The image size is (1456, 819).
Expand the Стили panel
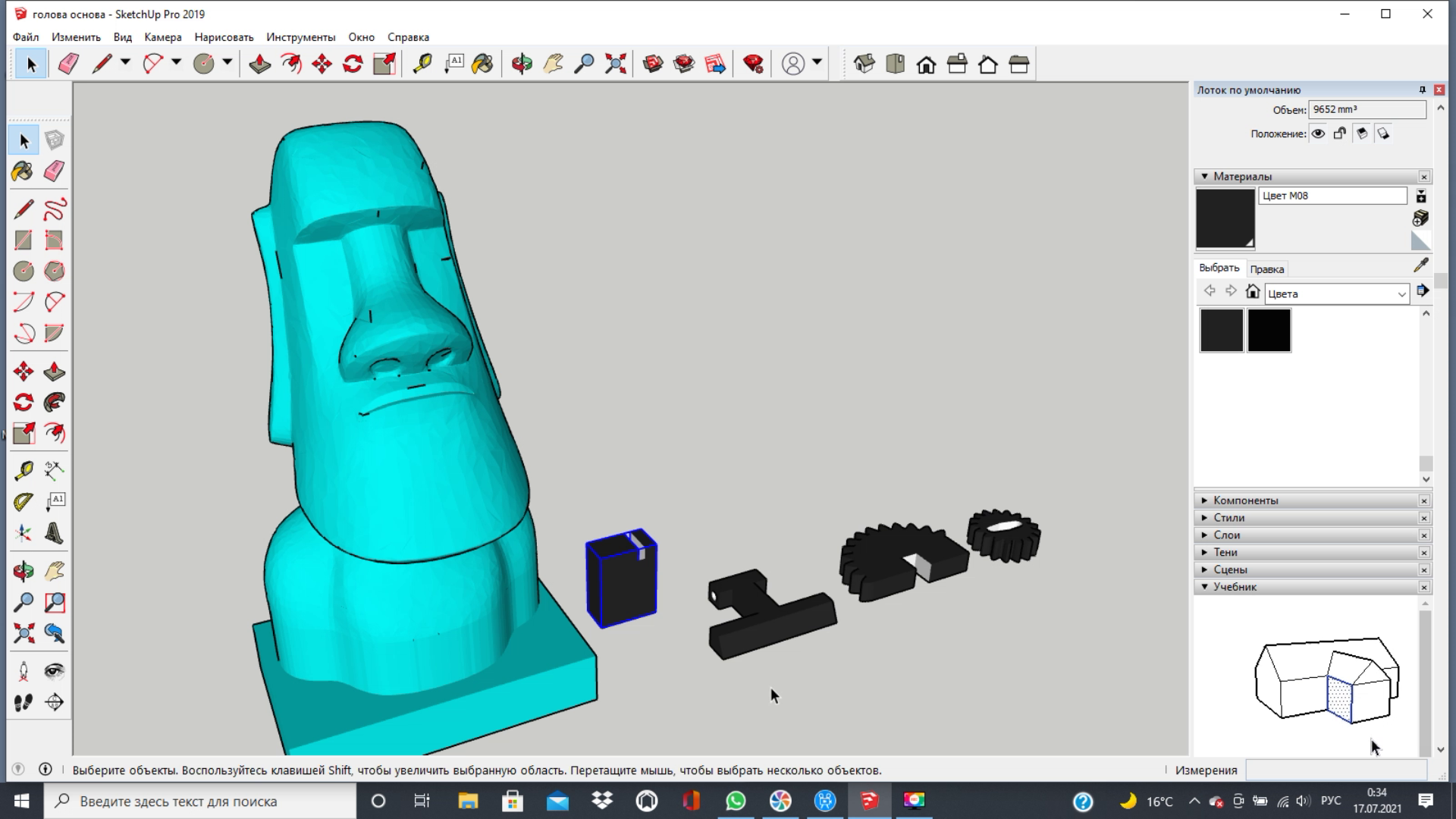1204,518
